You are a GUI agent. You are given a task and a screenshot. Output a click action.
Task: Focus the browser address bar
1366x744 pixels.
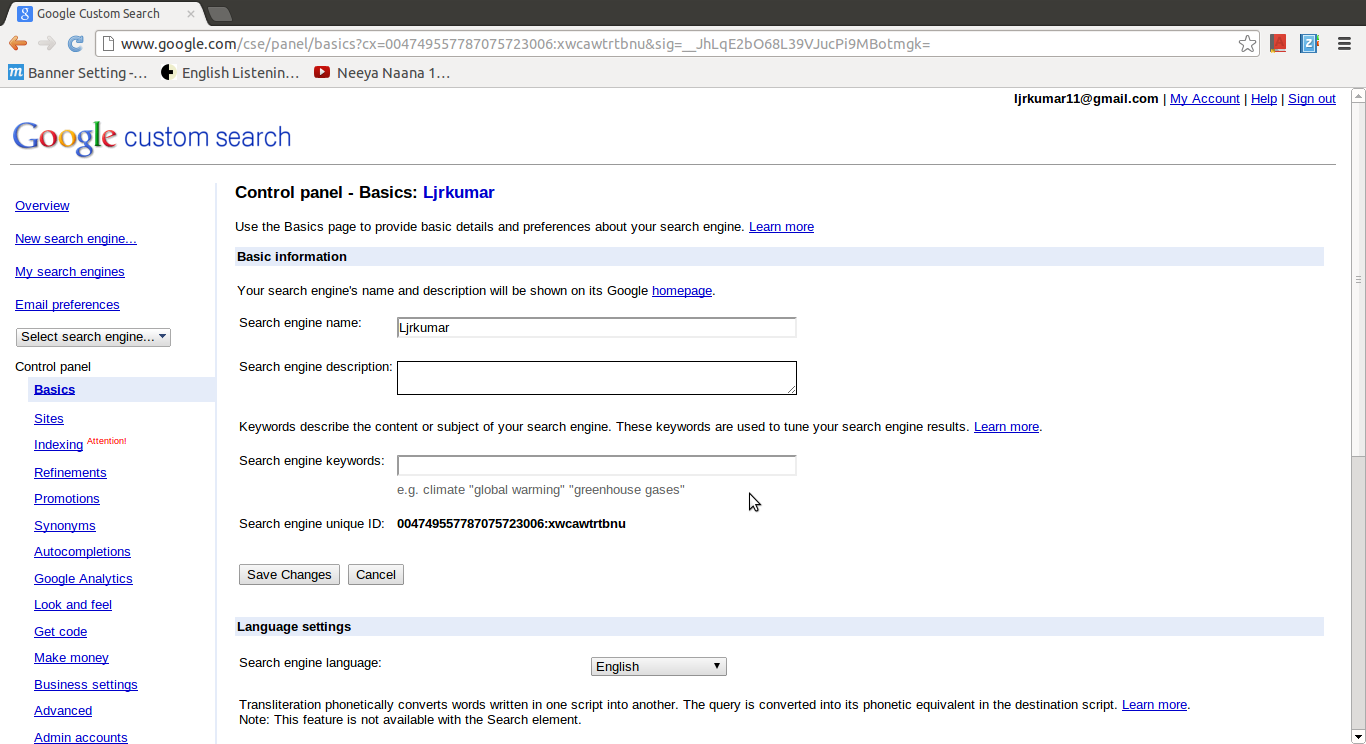[x=665, y=44]
